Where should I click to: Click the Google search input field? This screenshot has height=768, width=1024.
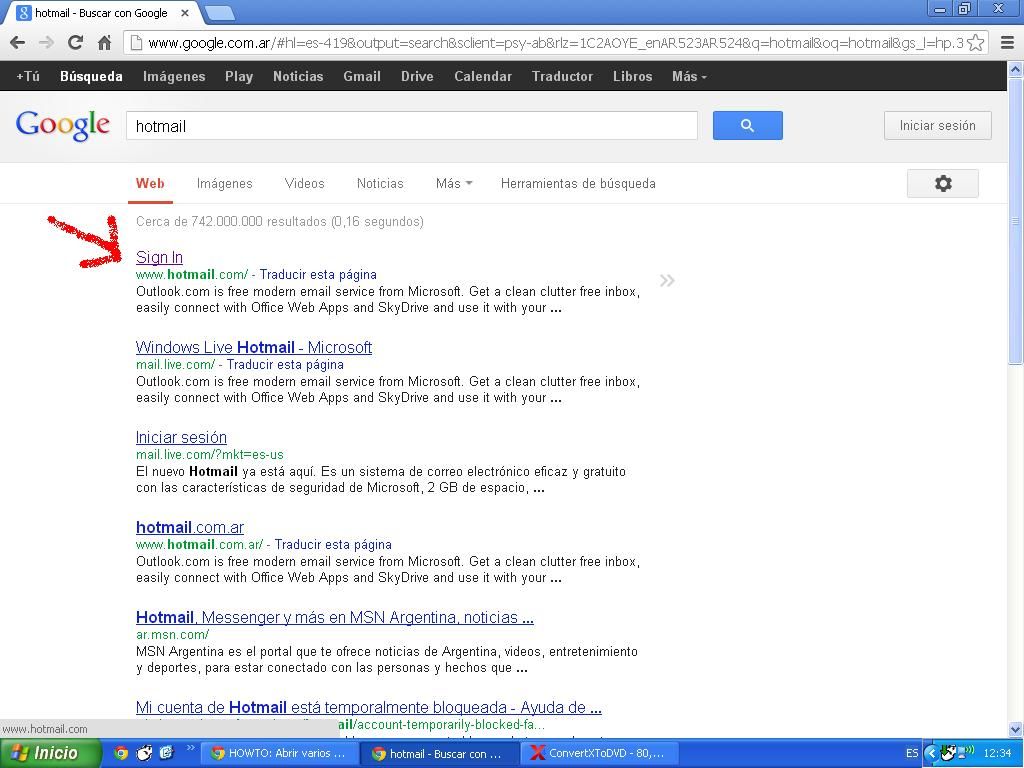tap(412, 125)
